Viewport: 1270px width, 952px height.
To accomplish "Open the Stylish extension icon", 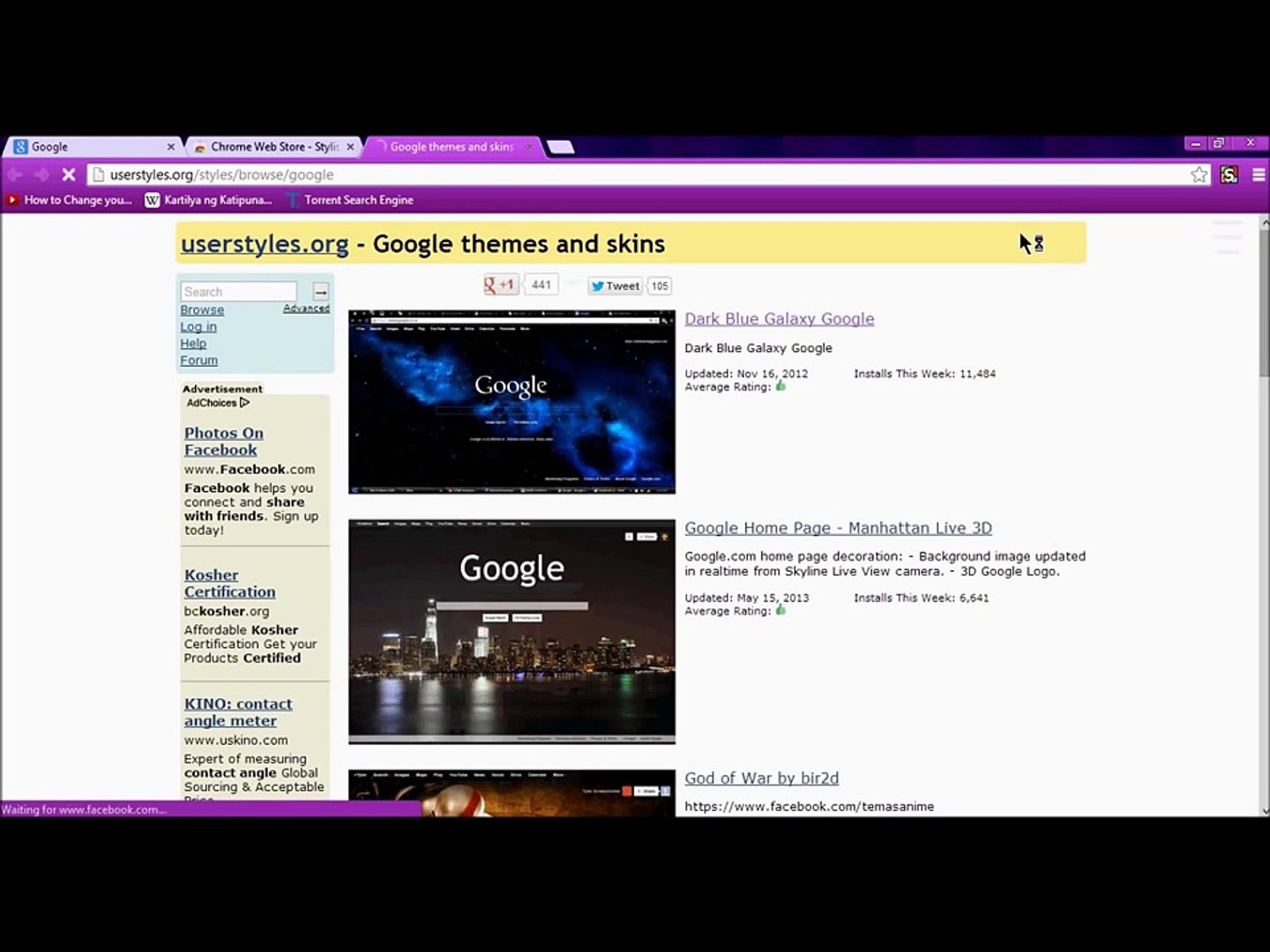I will (x=1229, y=175).
